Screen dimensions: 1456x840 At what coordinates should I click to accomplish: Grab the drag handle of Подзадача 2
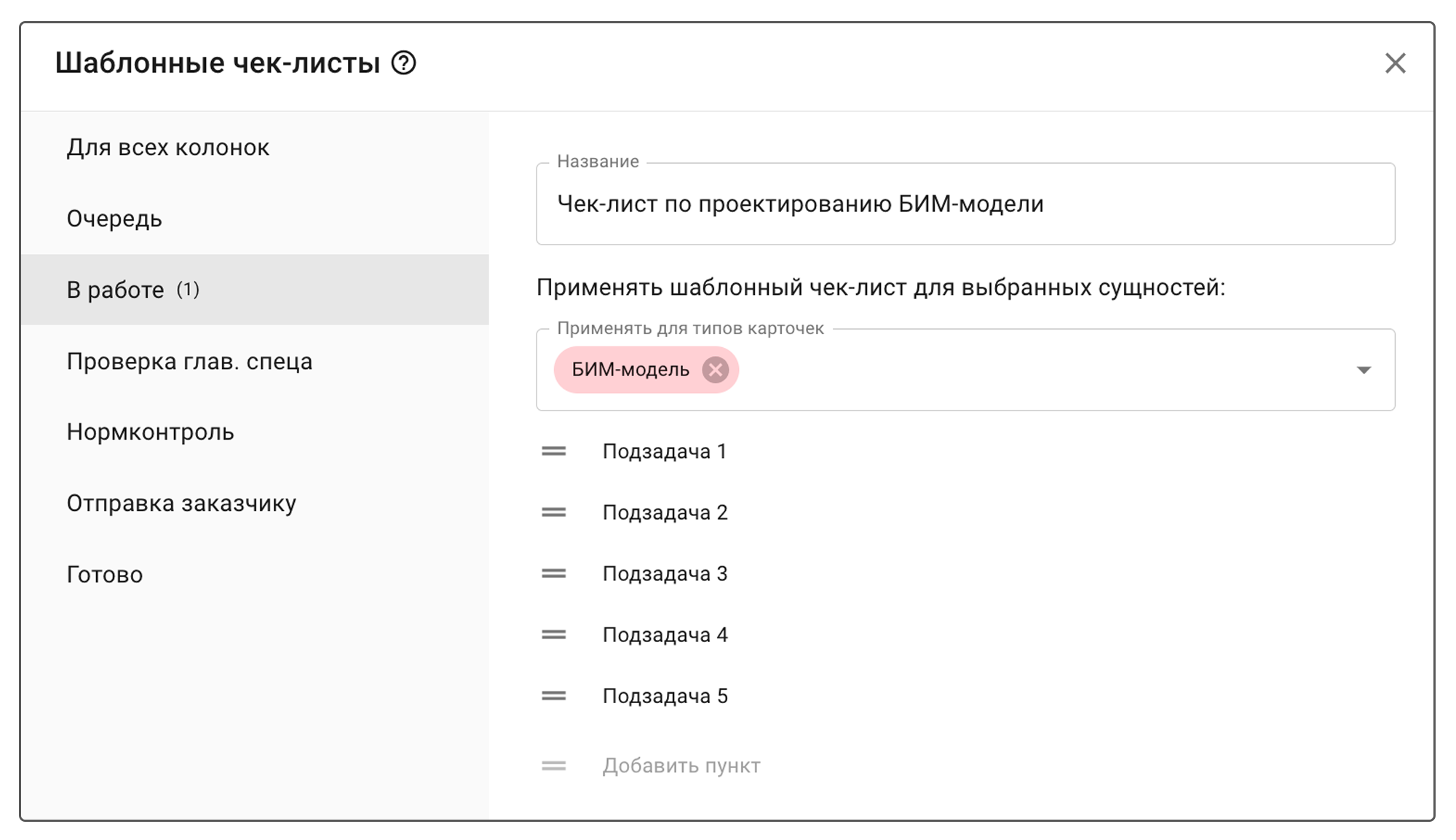pyautogui.click(x=554, y=512)
